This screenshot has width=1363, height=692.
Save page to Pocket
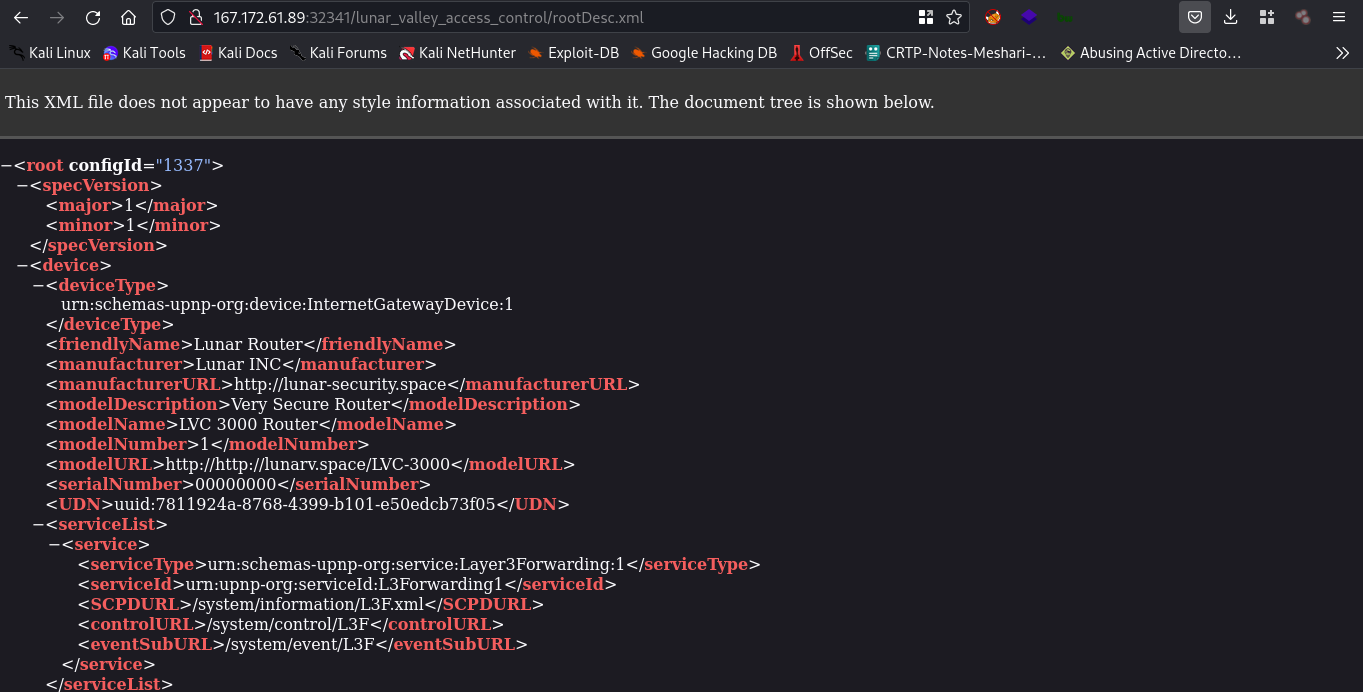pos(1195,17)
